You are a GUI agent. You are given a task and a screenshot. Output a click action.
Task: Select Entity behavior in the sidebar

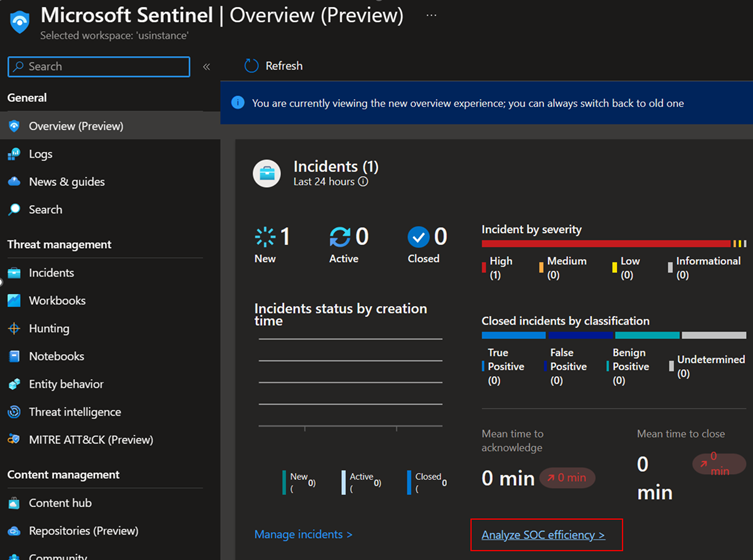(66, 384)
